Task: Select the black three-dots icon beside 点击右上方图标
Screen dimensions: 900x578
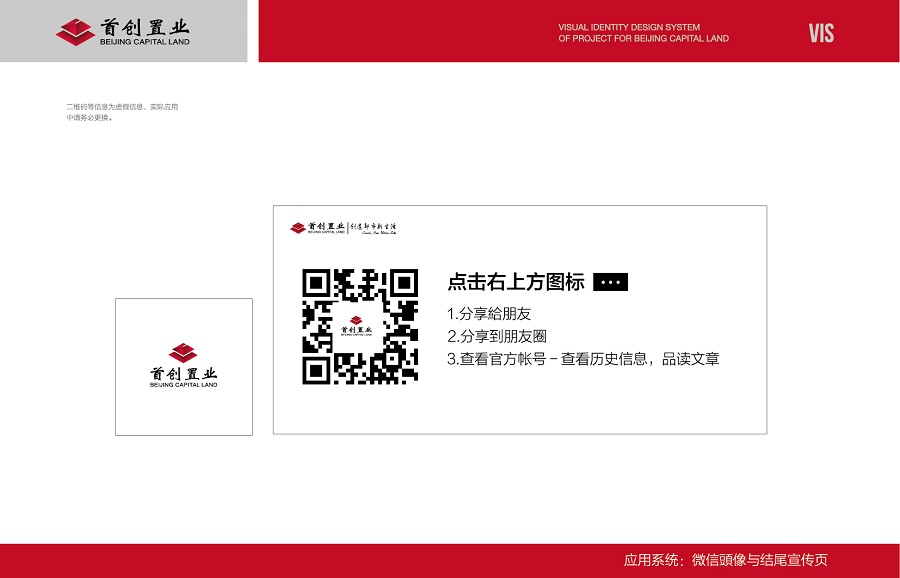Action: coord(610,282)
